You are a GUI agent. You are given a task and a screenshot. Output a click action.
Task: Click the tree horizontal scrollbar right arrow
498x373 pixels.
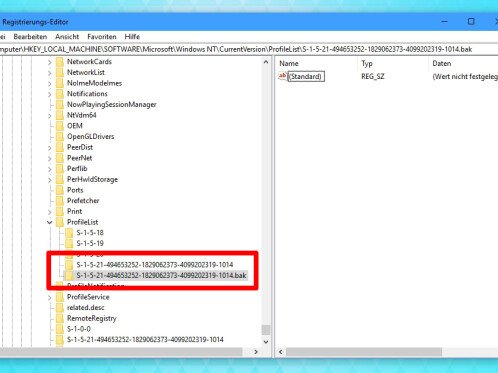coord(256,352)
